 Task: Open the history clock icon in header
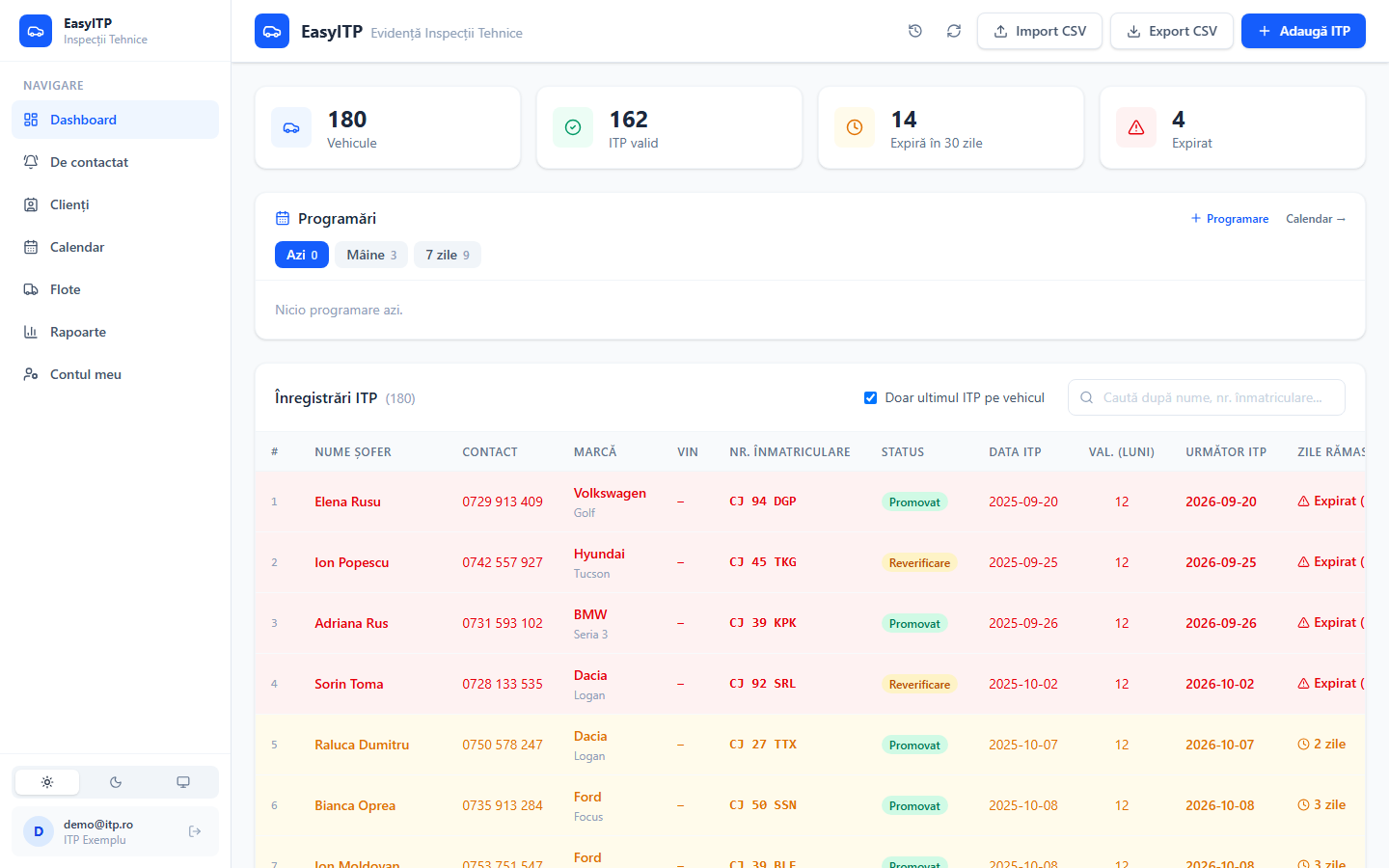pos(915,31)
